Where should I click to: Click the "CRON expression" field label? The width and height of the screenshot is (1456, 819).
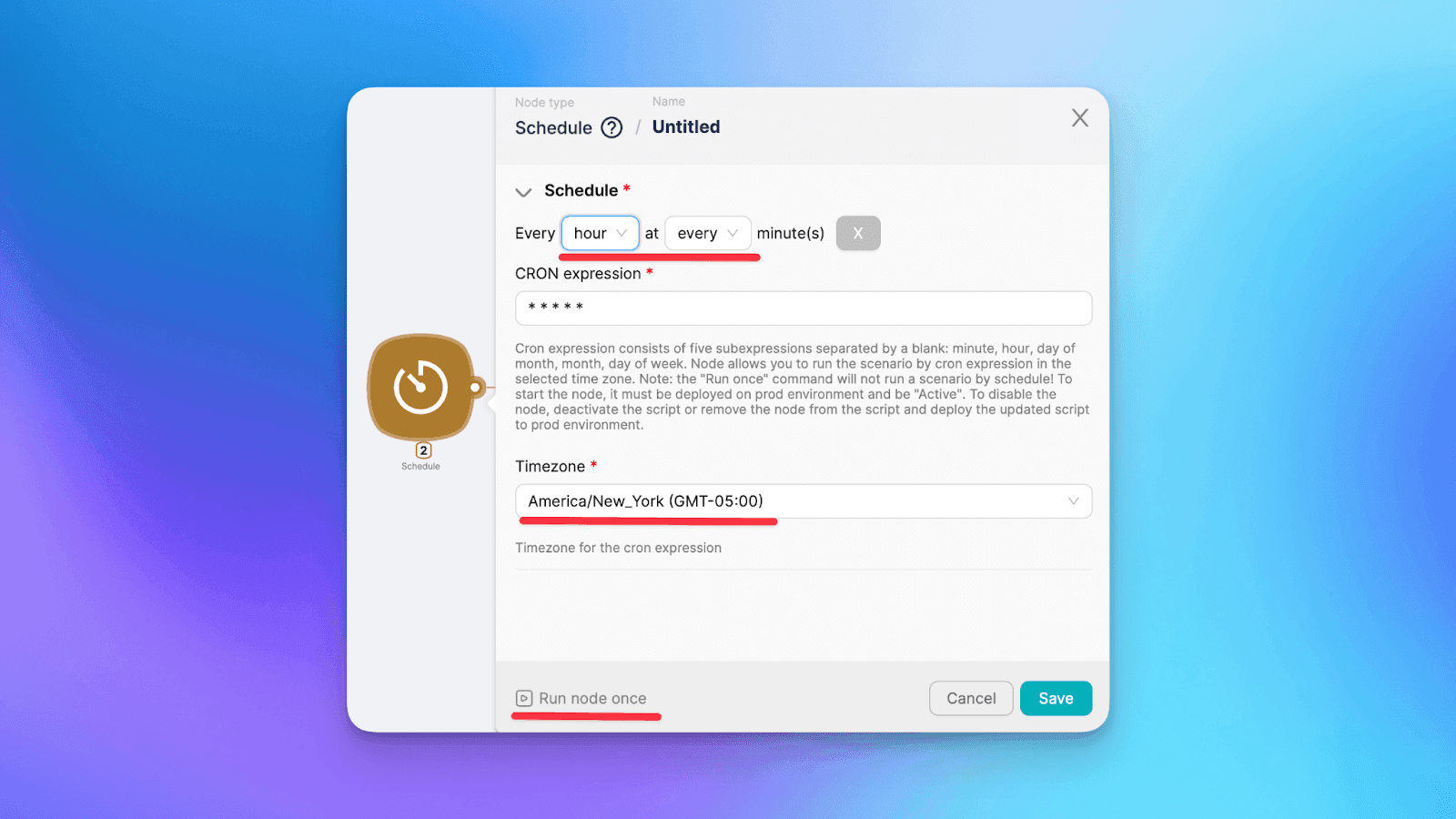tap(578, 274)
